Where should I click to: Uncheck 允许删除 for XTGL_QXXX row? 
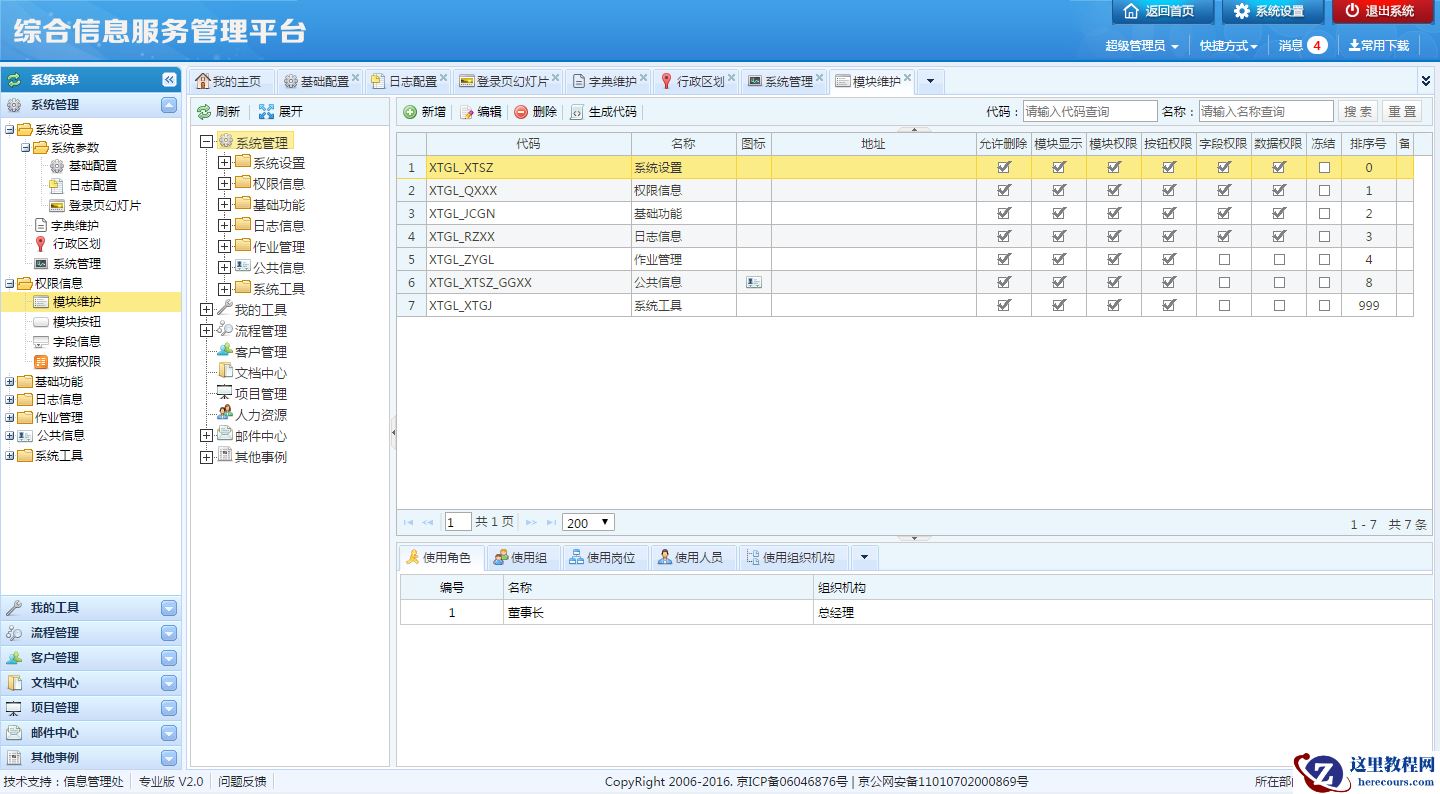1004,191
